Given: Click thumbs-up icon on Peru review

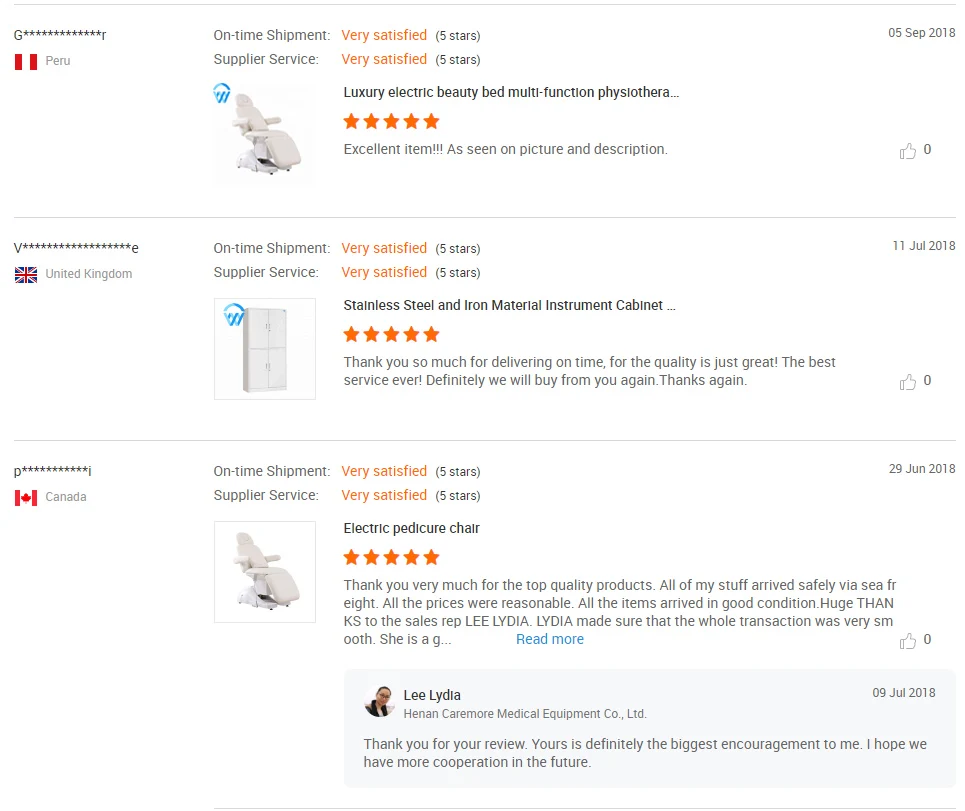Looking at the screenshot, I should [x=908, y=151].
